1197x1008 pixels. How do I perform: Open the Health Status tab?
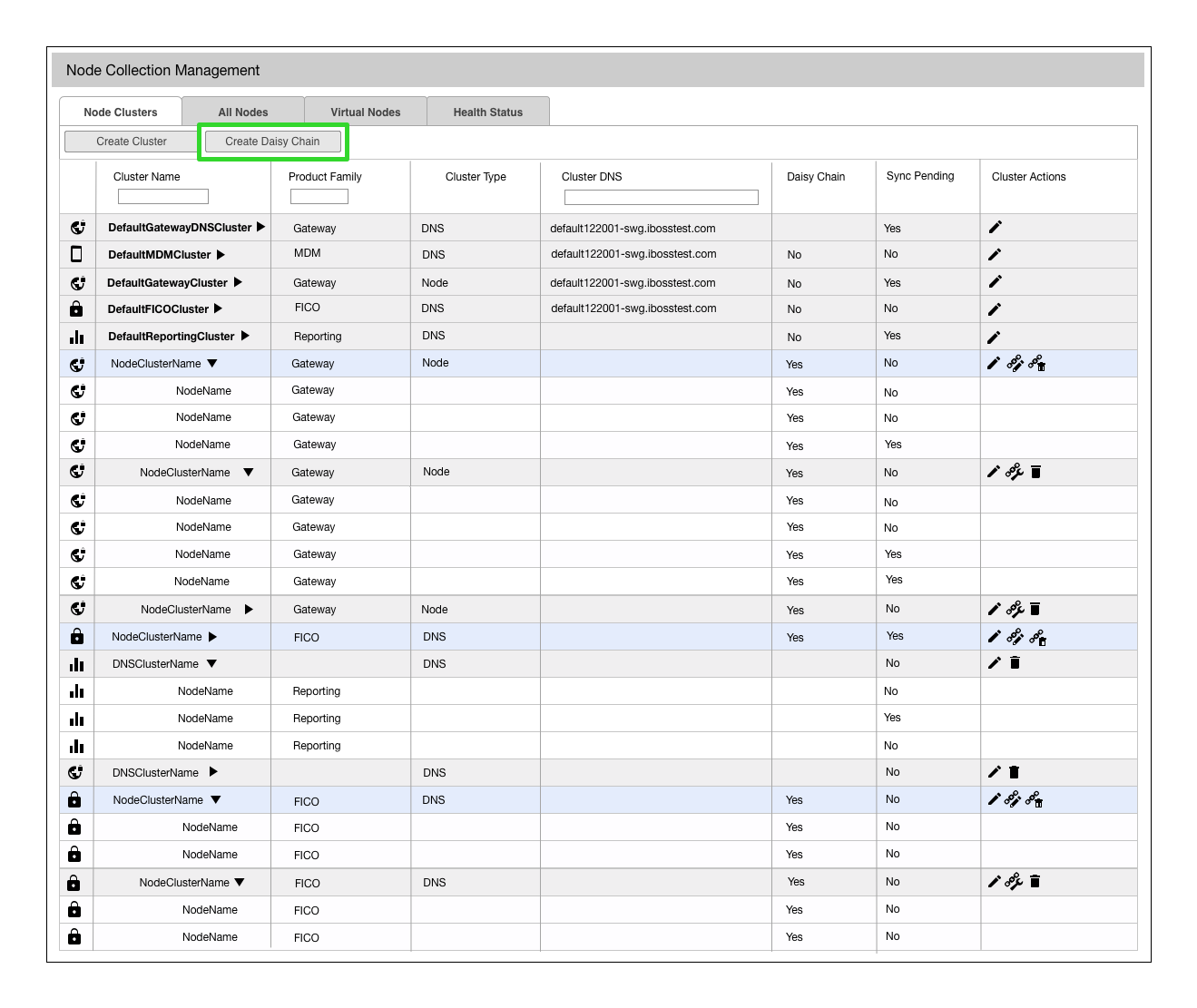click(x=488, y=112)
